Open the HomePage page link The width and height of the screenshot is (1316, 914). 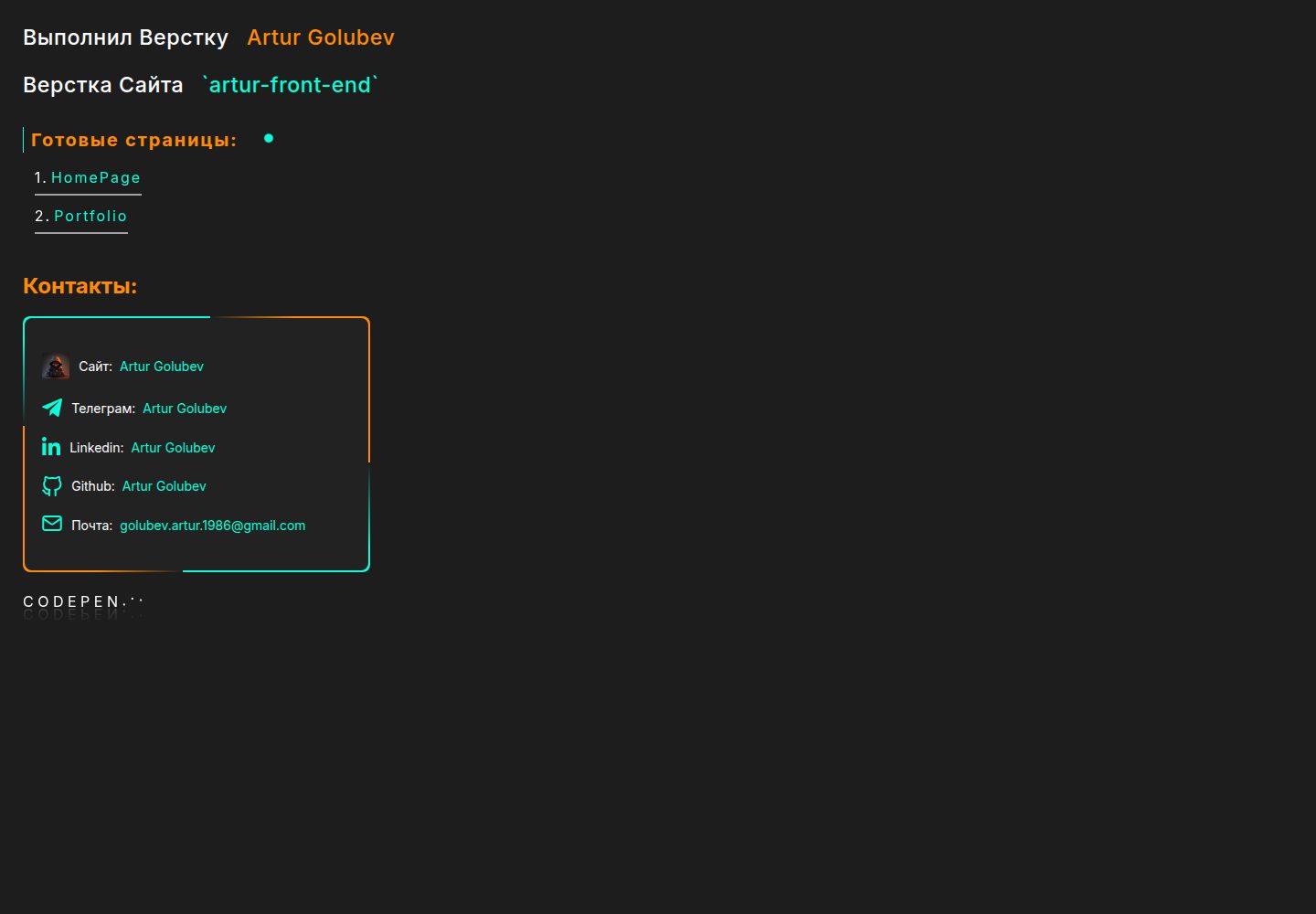pos(96,177)
